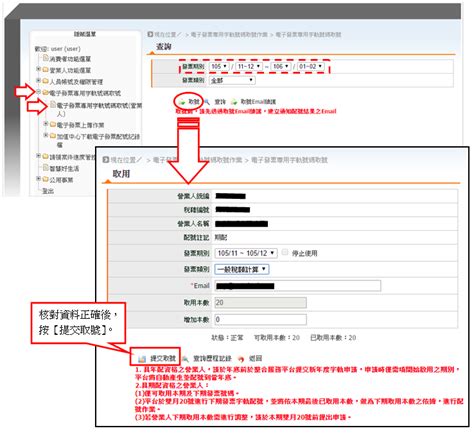Click the 增加本數 input field showing 0
474x433 pixels.
(x=260, y=319)
